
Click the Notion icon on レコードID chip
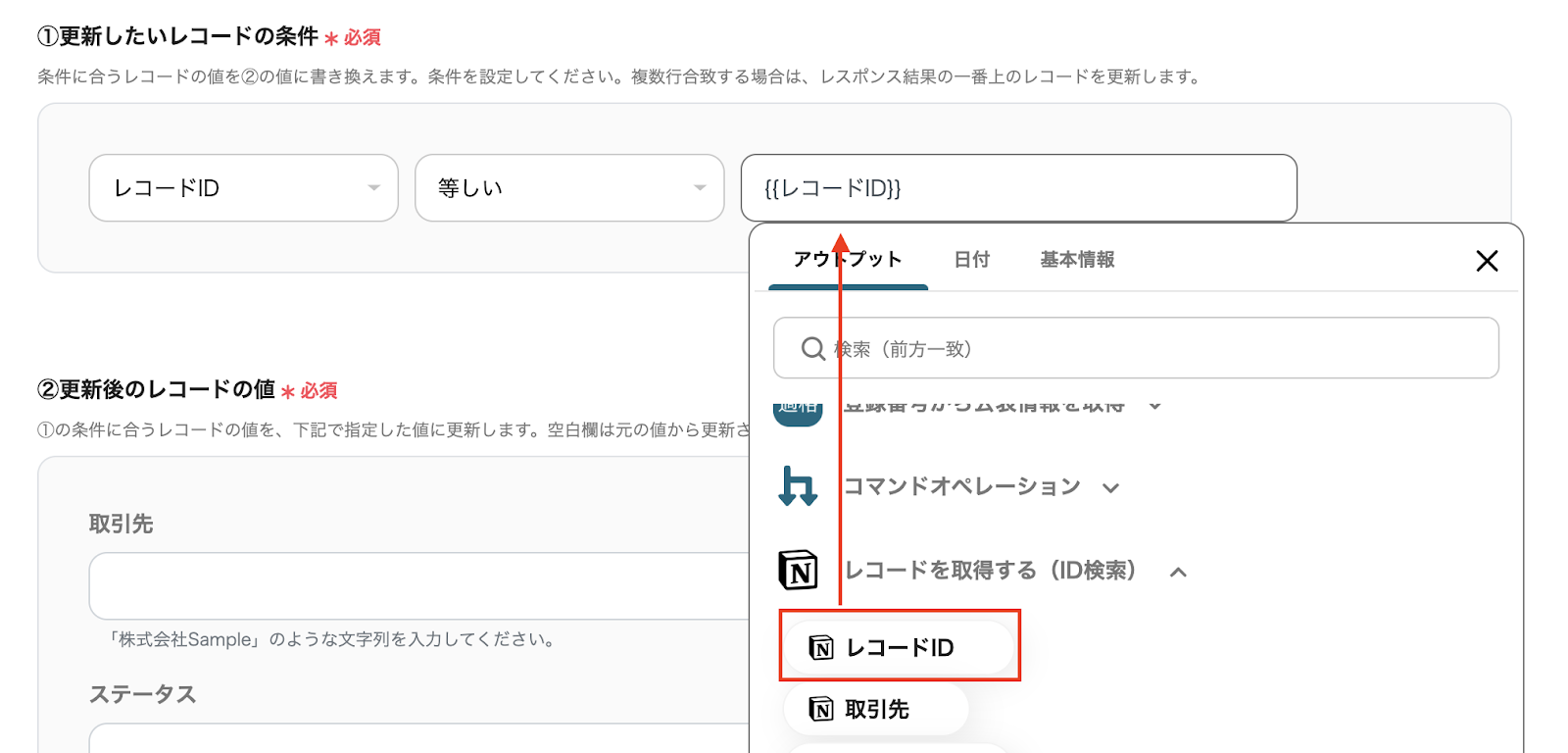coord(821,647)
